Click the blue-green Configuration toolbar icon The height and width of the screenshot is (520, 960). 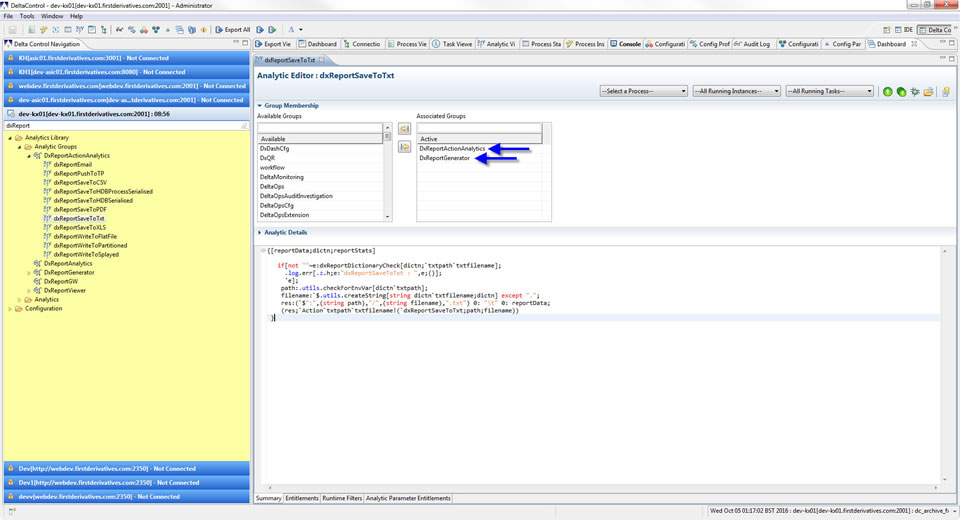pyautogui.click(x=156, y=29)
